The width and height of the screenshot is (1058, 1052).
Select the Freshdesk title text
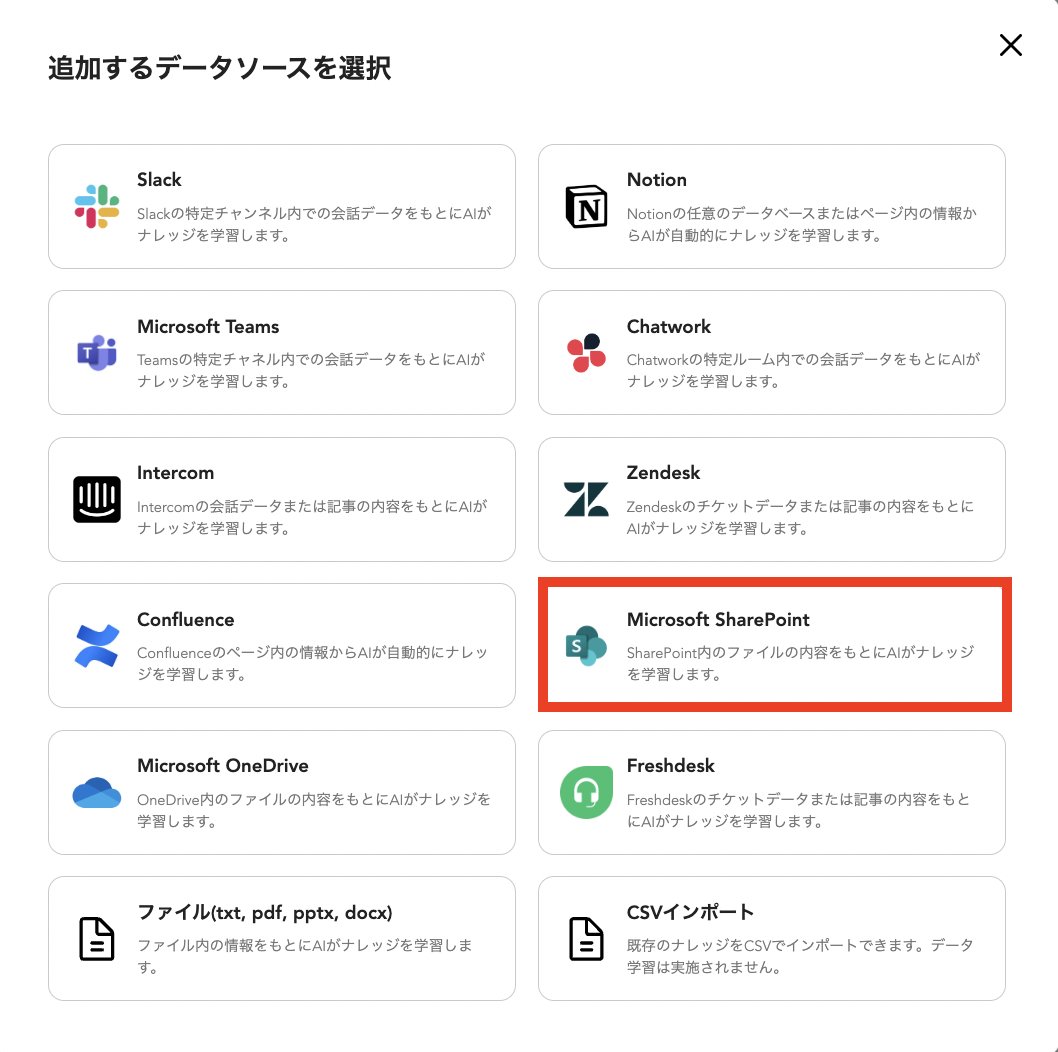point(671,766)
